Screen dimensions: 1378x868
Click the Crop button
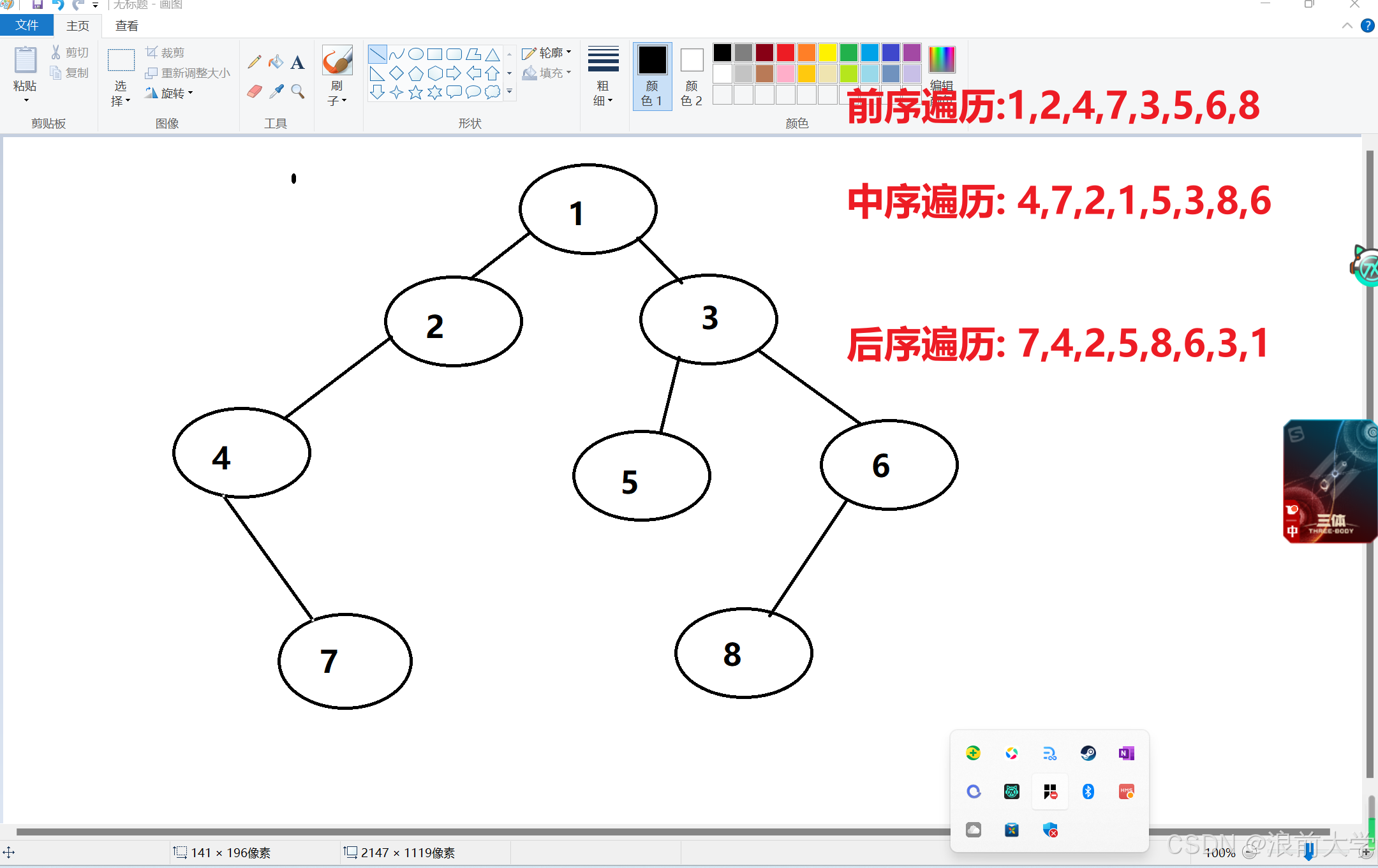click(165, 52)
